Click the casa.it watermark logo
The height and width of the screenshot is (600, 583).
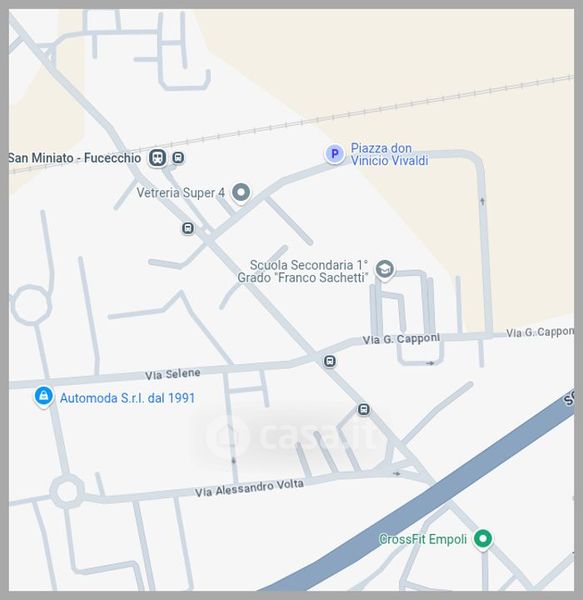pyautogui.click(x=291, y=435)
